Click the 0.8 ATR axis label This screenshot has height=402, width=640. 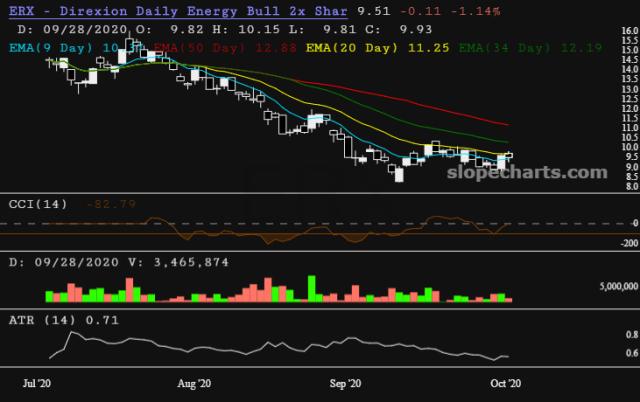(x=631, y=334)
